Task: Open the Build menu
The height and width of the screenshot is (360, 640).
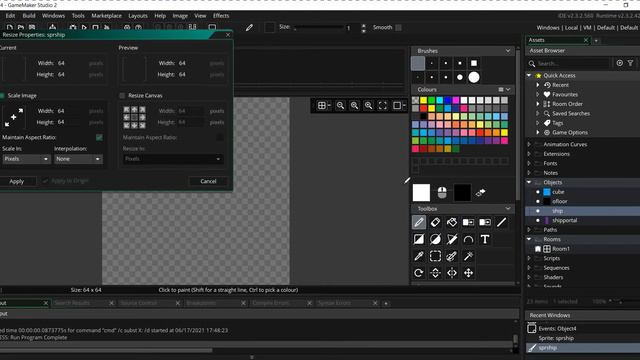Action: click(29, 16)
